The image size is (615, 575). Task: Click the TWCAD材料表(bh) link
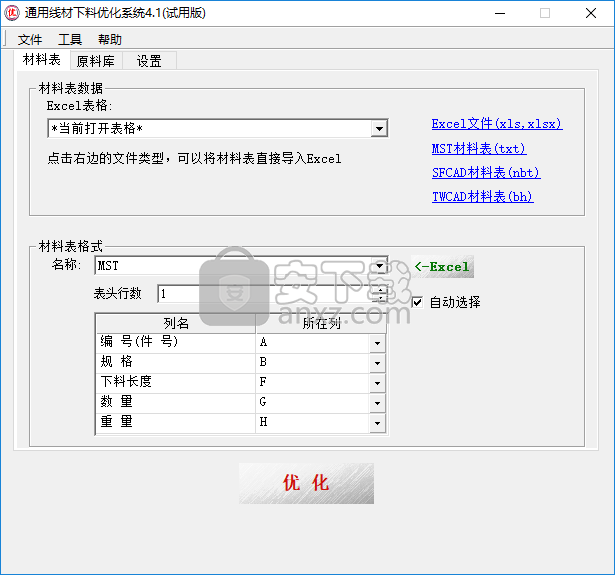pos(482,196)
